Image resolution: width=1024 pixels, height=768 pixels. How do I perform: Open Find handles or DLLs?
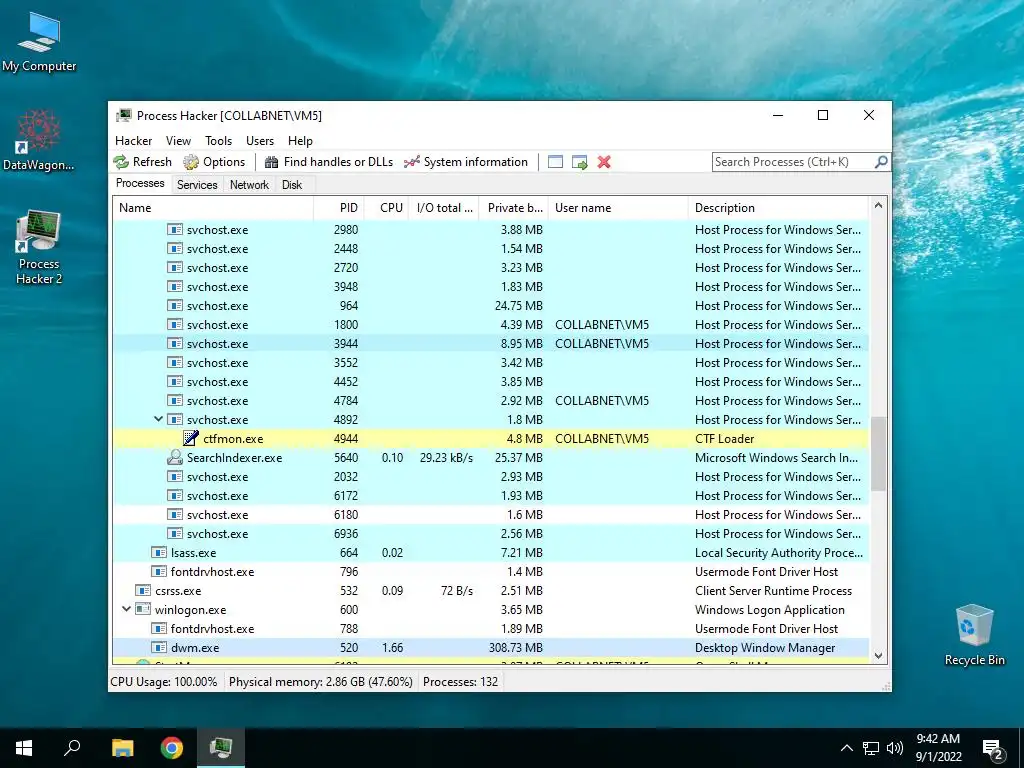point(329,162)
